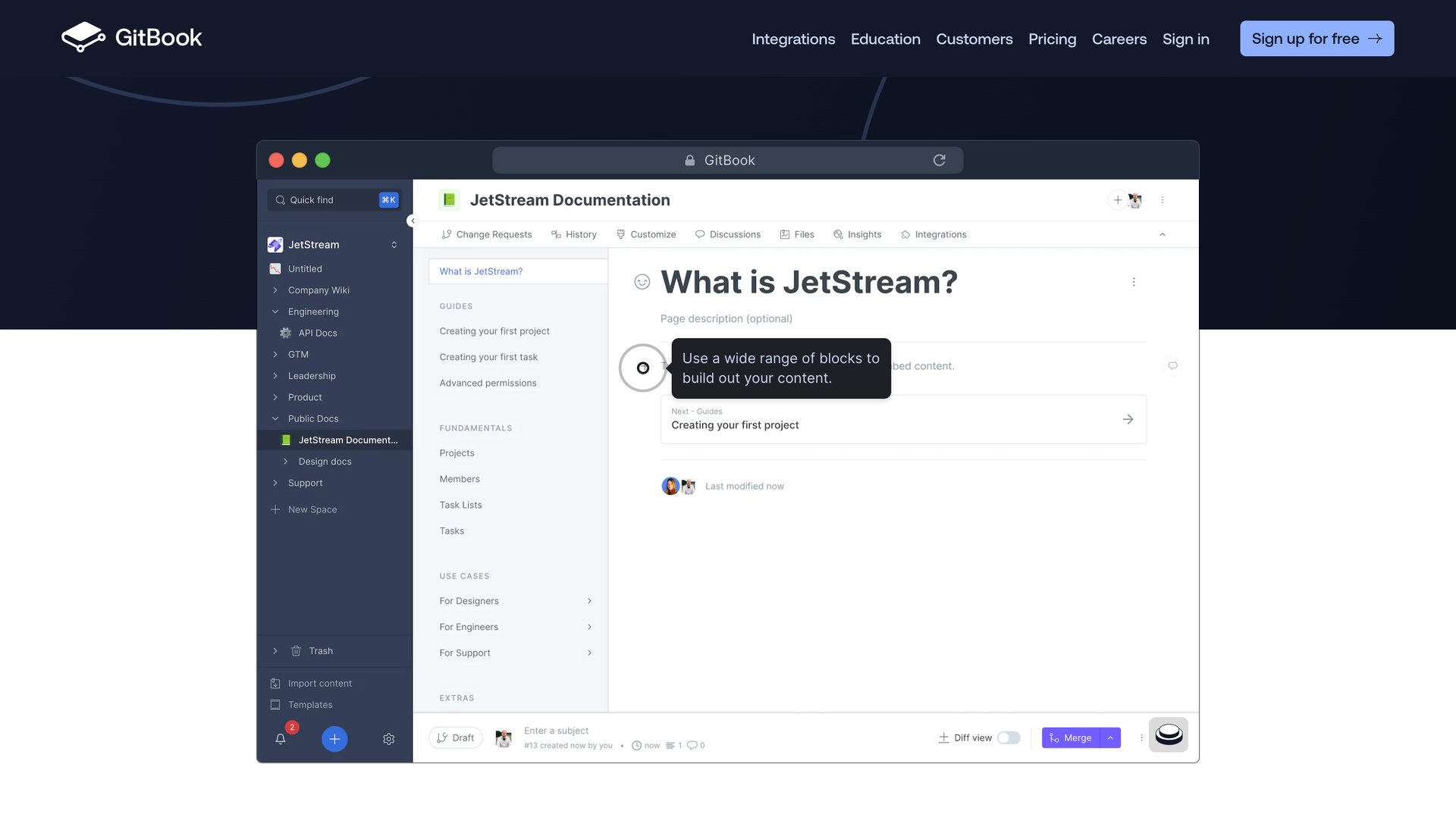Image resolution: width=1456 pixels, height=836 pixels.
Task: Enable the Diff view toggle
Action: pyautogui.click(x=1009, y=737)
